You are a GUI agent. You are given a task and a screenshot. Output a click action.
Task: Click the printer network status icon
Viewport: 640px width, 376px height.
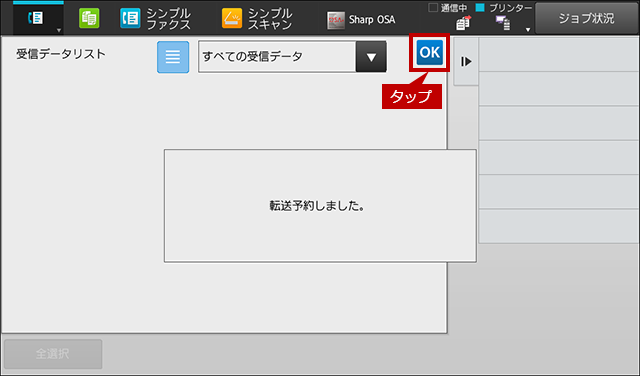pos(503,23)
